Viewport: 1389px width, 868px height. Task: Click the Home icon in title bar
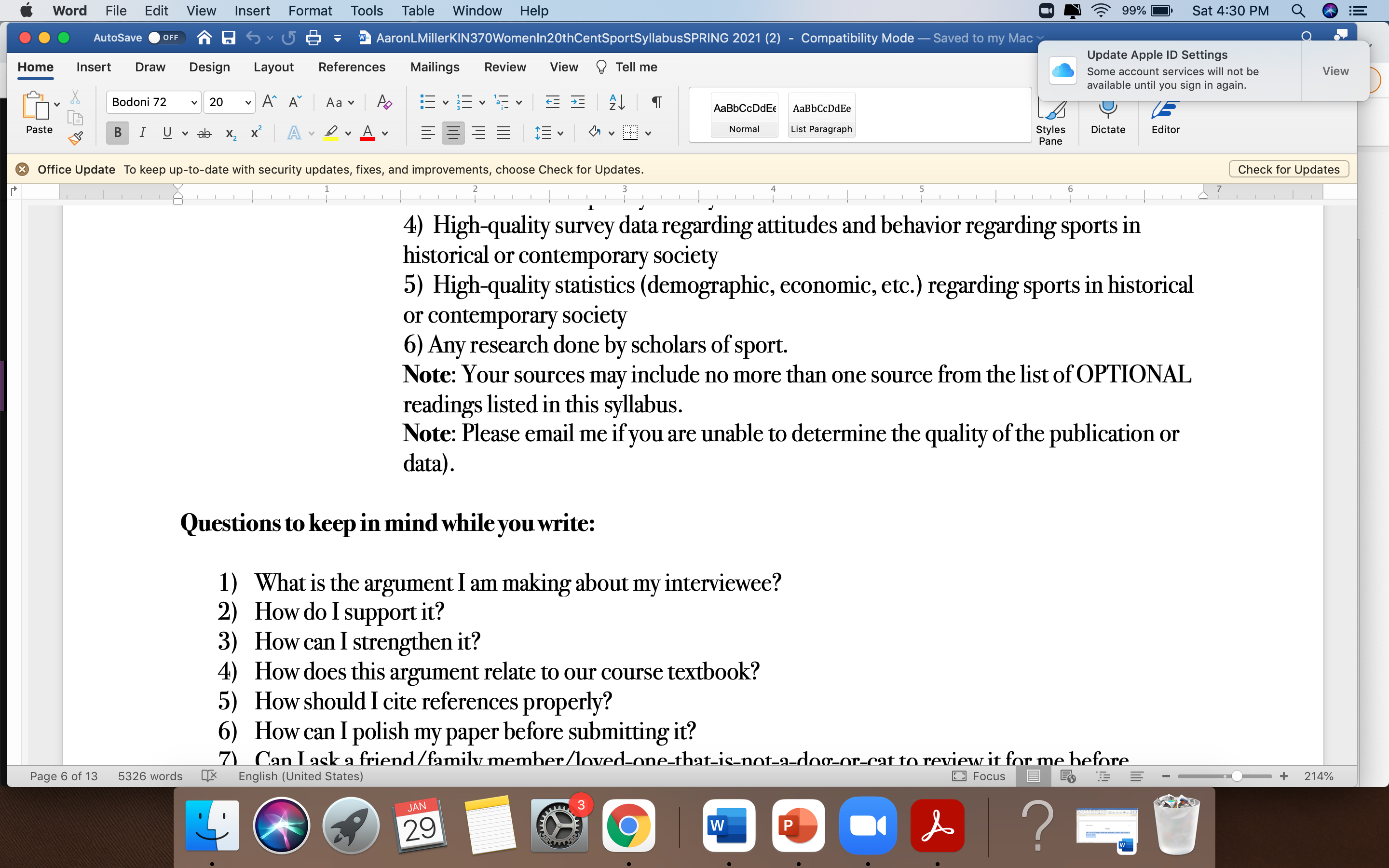point(204,38)
